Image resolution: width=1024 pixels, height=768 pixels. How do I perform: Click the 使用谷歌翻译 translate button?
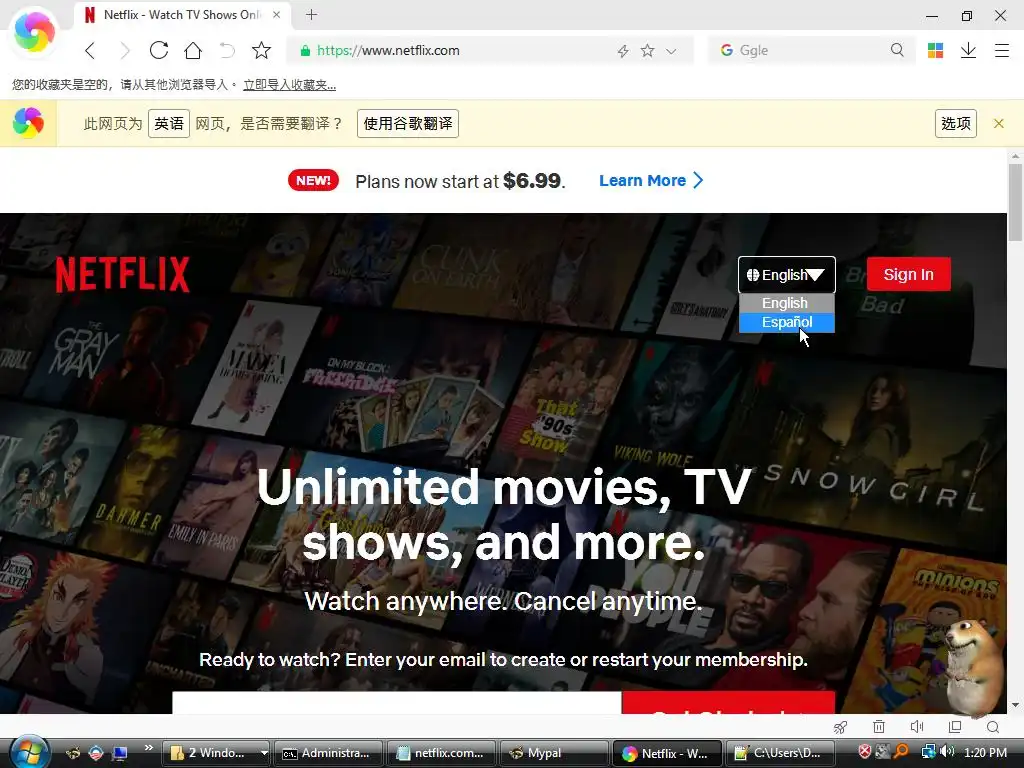tap(408, 123)
